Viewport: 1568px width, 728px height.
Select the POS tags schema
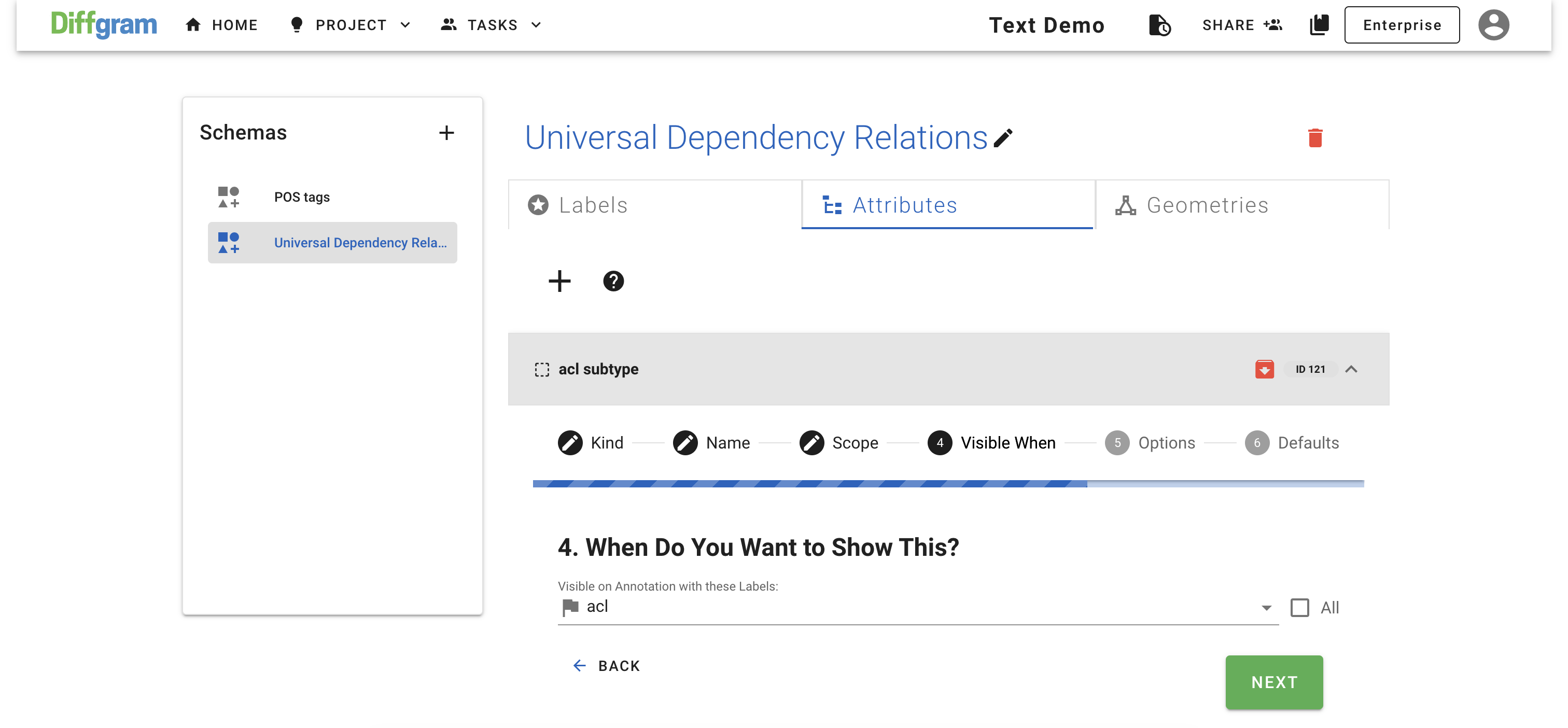[x=302, y=197]
